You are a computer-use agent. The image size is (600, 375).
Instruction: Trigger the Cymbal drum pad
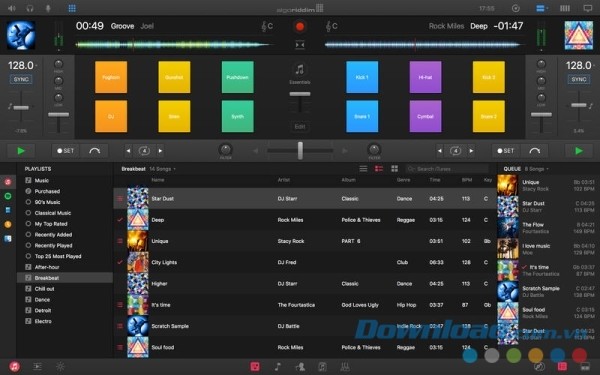pos(426,116)
